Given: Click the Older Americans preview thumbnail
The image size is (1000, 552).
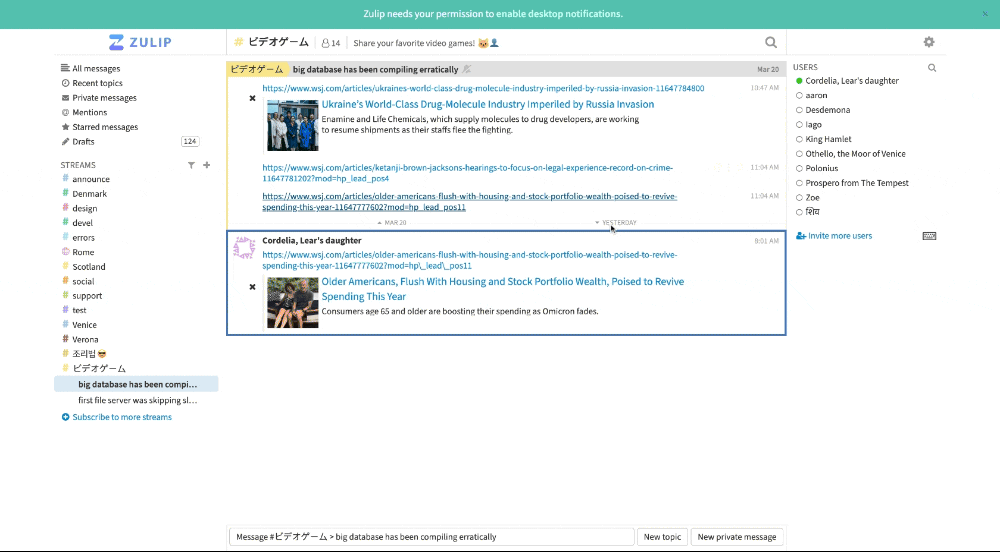Looking at the screenshot, I should (293, 303).
